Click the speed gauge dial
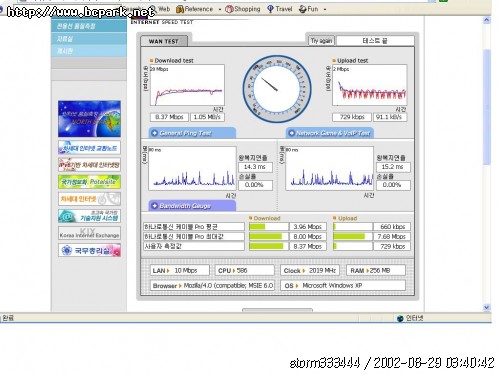500x375 pixels. pyautogui.click(x=277, y=89)
